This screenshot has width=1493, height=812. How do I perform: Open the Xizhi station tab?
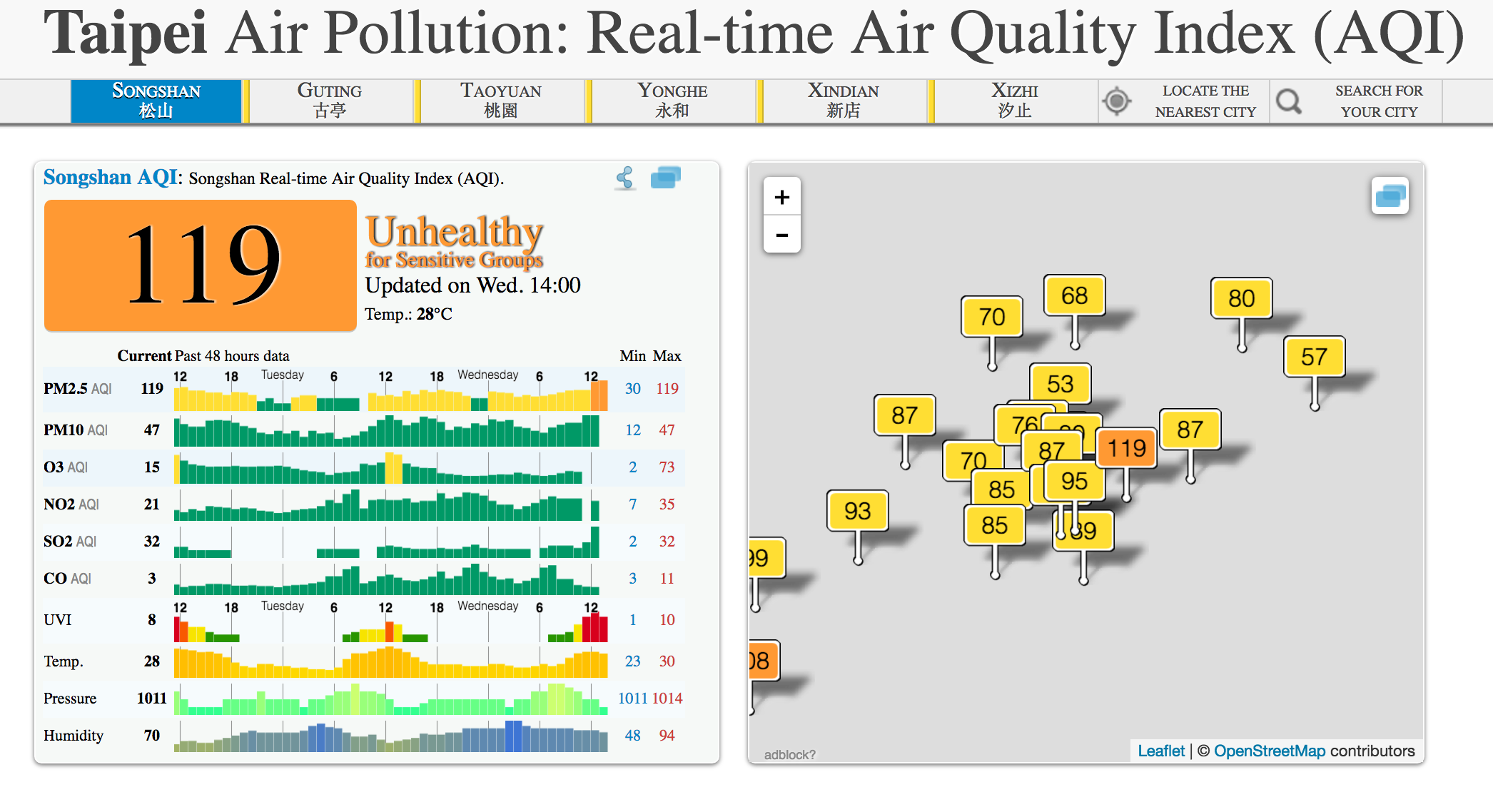(1014, 101)
